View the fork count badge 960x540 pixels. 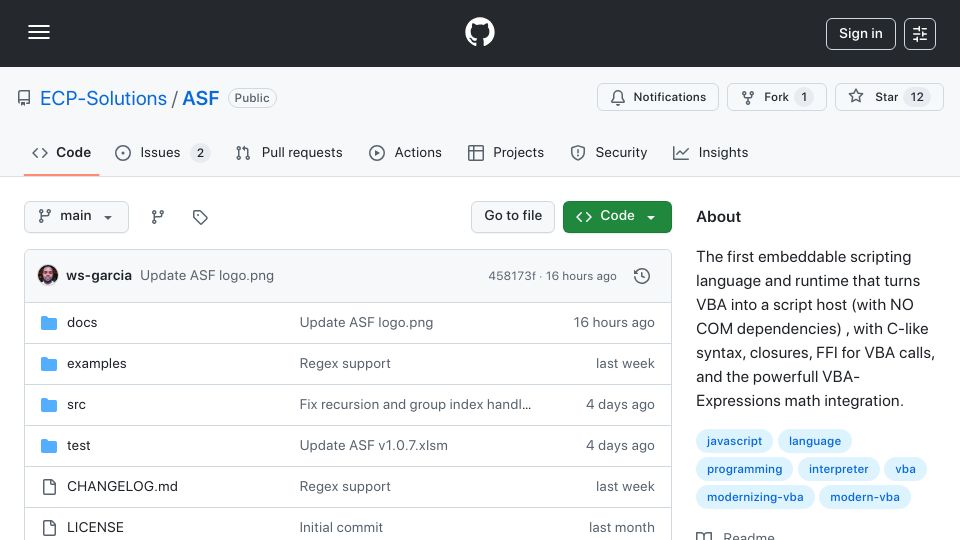pyautogui.click(x=804, y=97)
